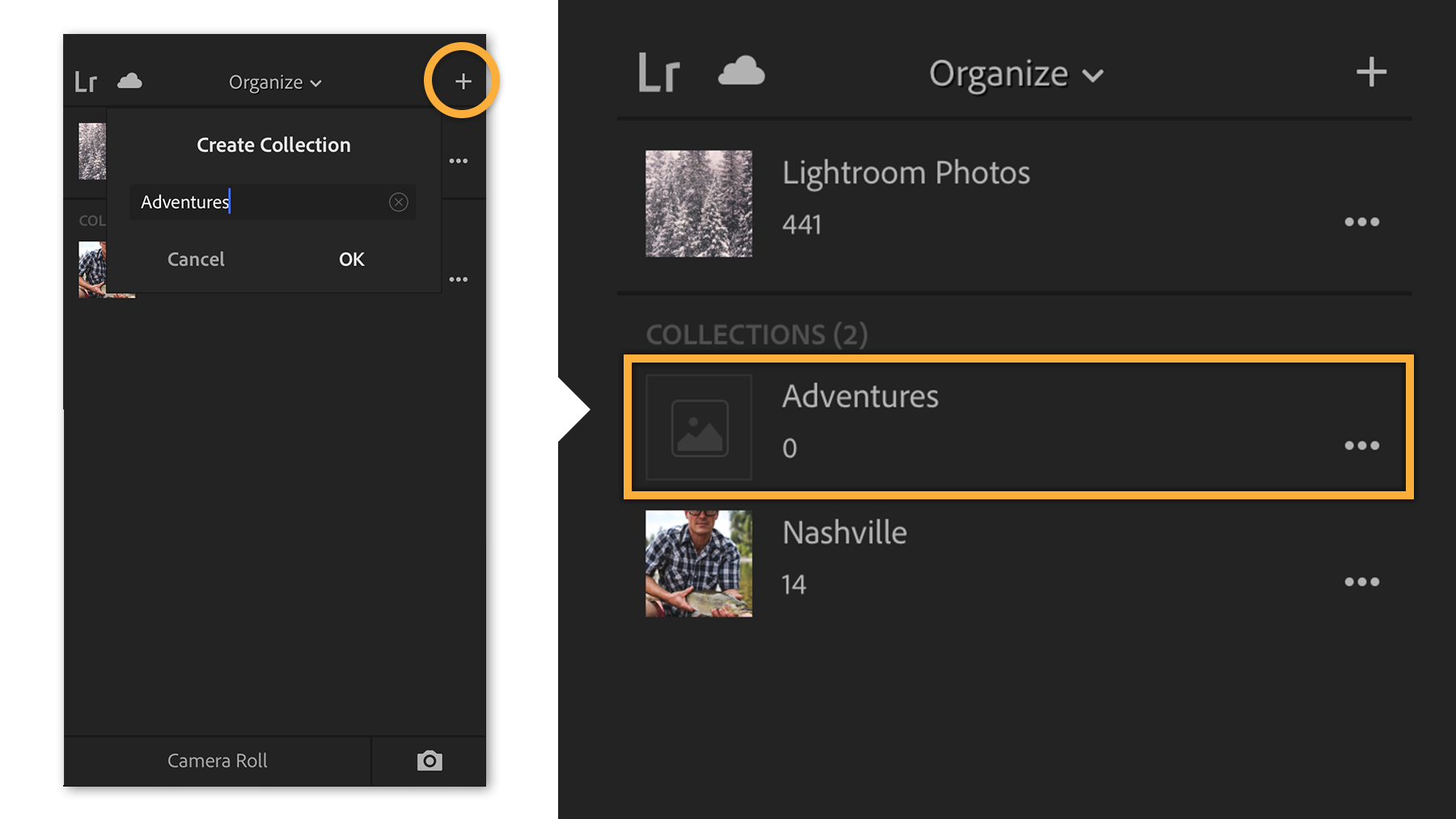Open options for Adventures collection

(x=1361, y=446)
